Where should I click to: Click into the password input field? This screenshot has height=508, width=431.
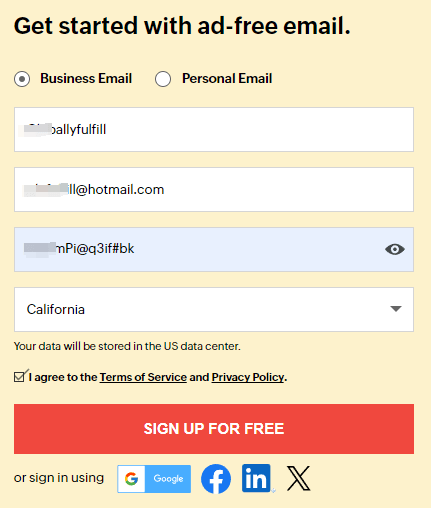click(x=214, y=249)
